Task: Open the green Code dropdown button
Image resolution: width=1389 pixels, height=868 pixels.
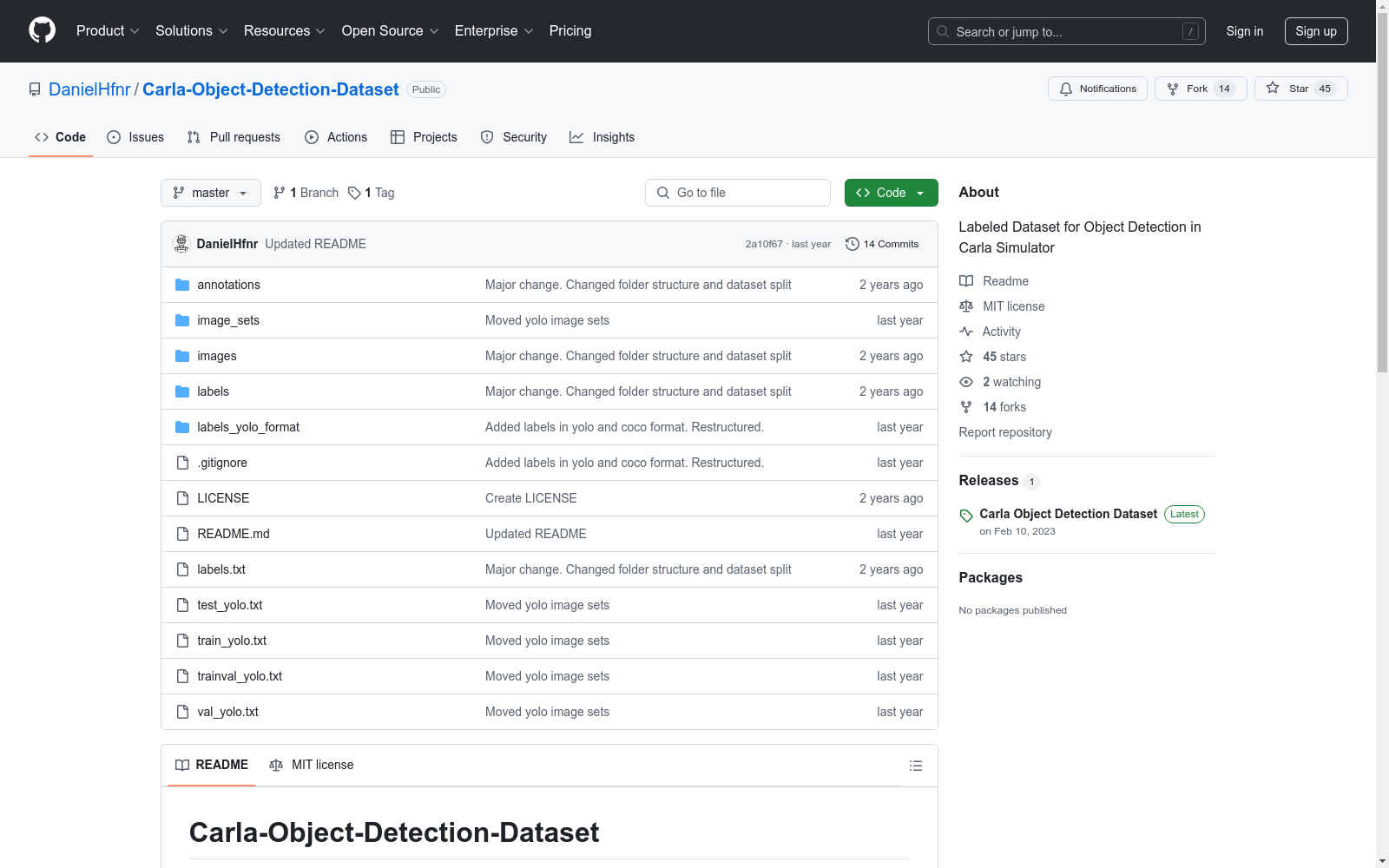Action: pyautogui.click(x=891, y=193)
